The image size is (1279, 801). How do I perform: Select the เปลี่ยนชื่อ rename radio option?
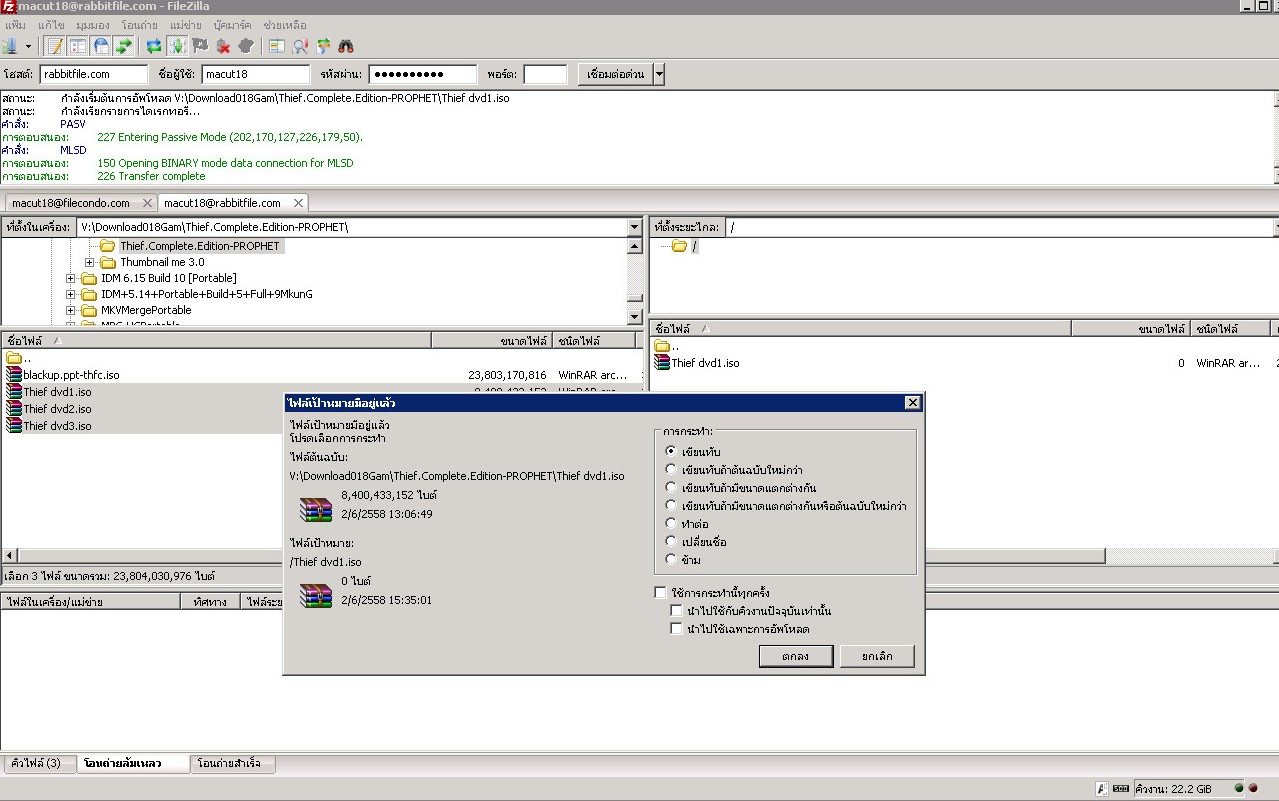(x=671, y=541)
